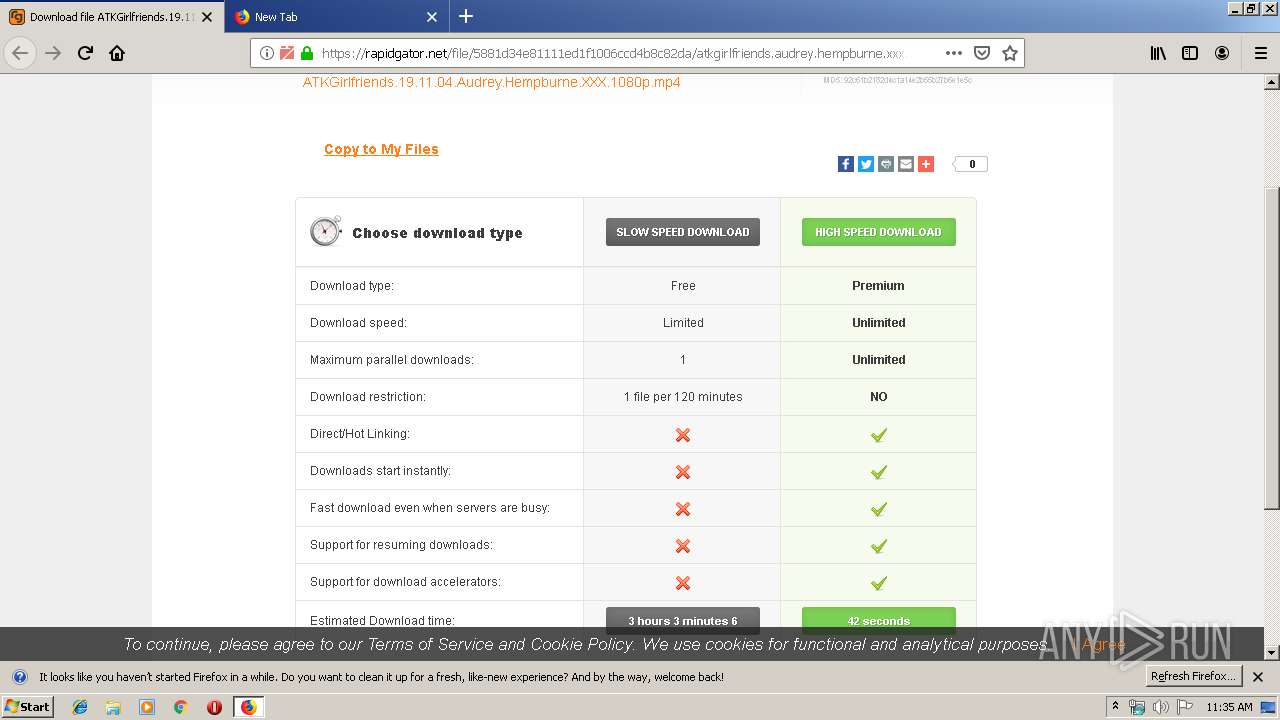Select the Firefox taskbar button
The width and height of the screenshot is (1280, 720).
pyautogui.click(x=248, y=707)
